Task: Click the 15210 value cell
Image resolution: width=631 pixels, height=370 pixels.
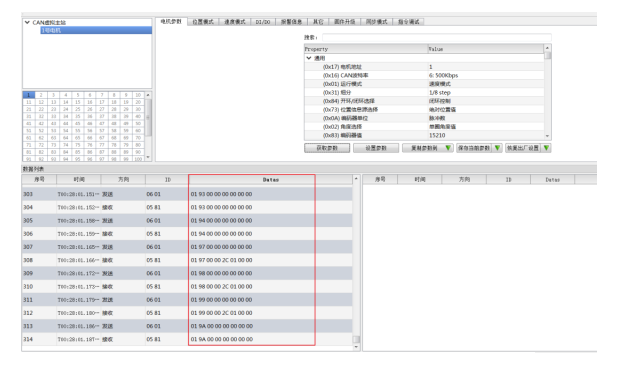Action: (x=485, y=135)
